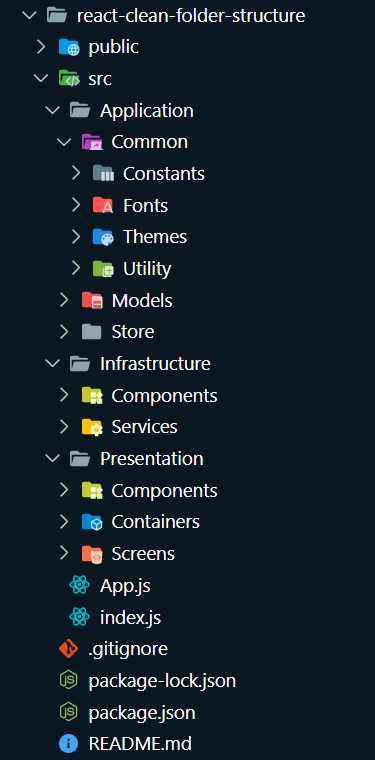Click the green code folder icon for src

coord(68,79)
